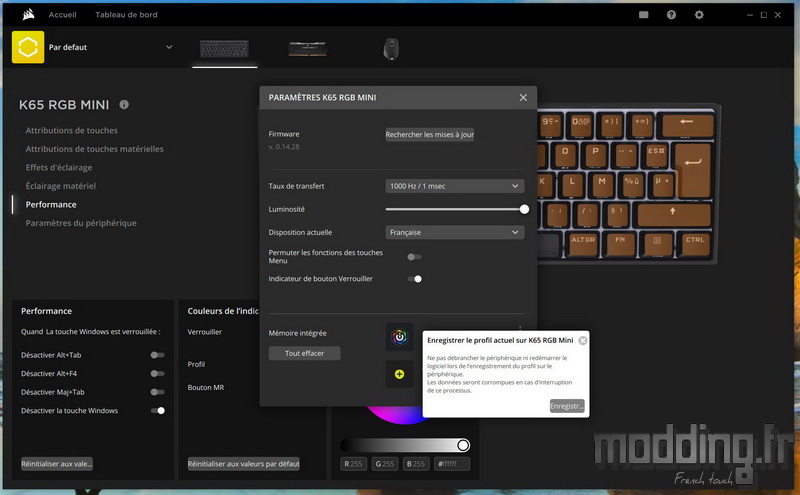The image size is (800, 495).
Task: Click the #ffffff hex color field
Action: coord(452,464)
